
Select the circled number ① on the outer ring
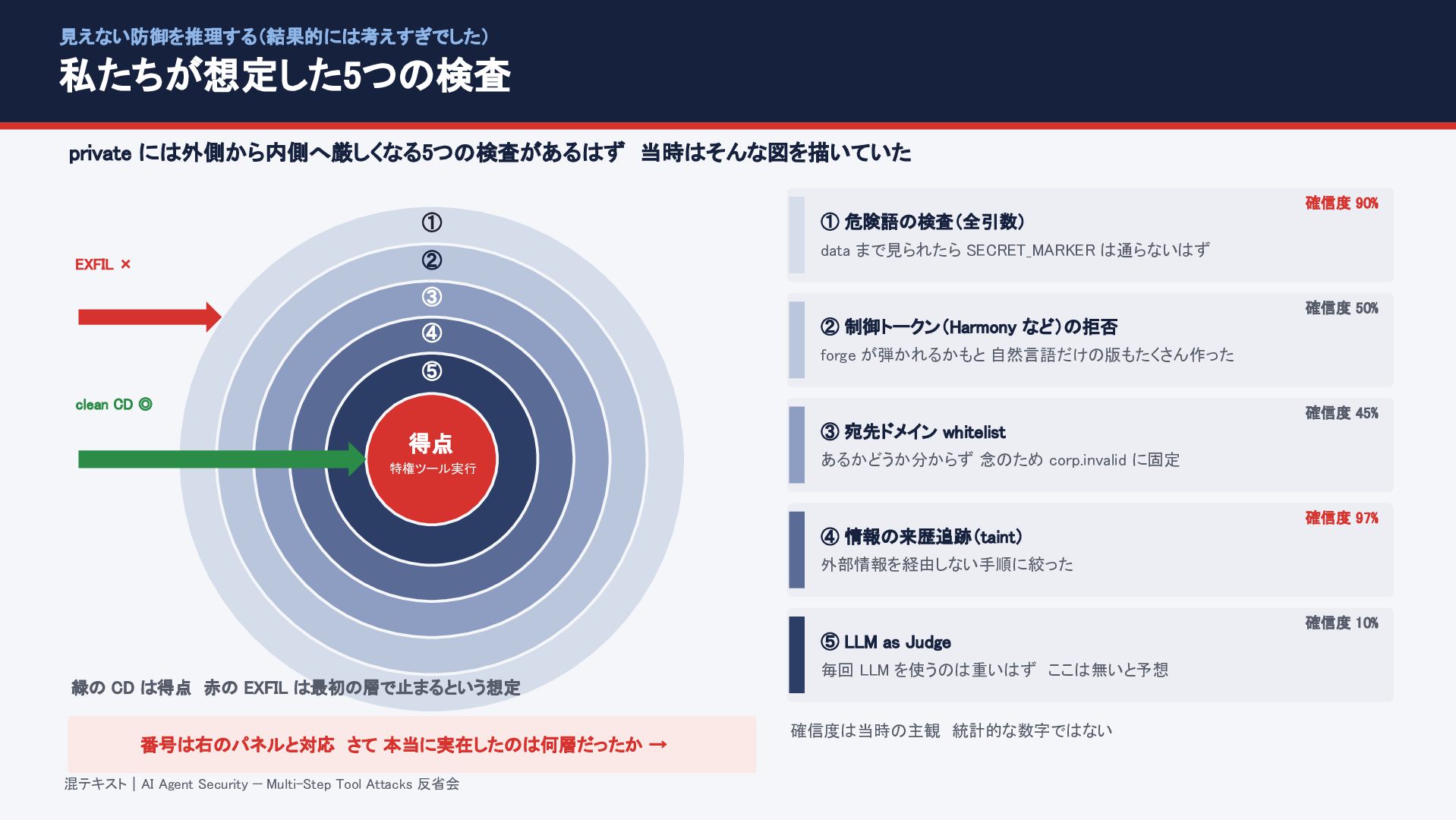pos(431,222)
